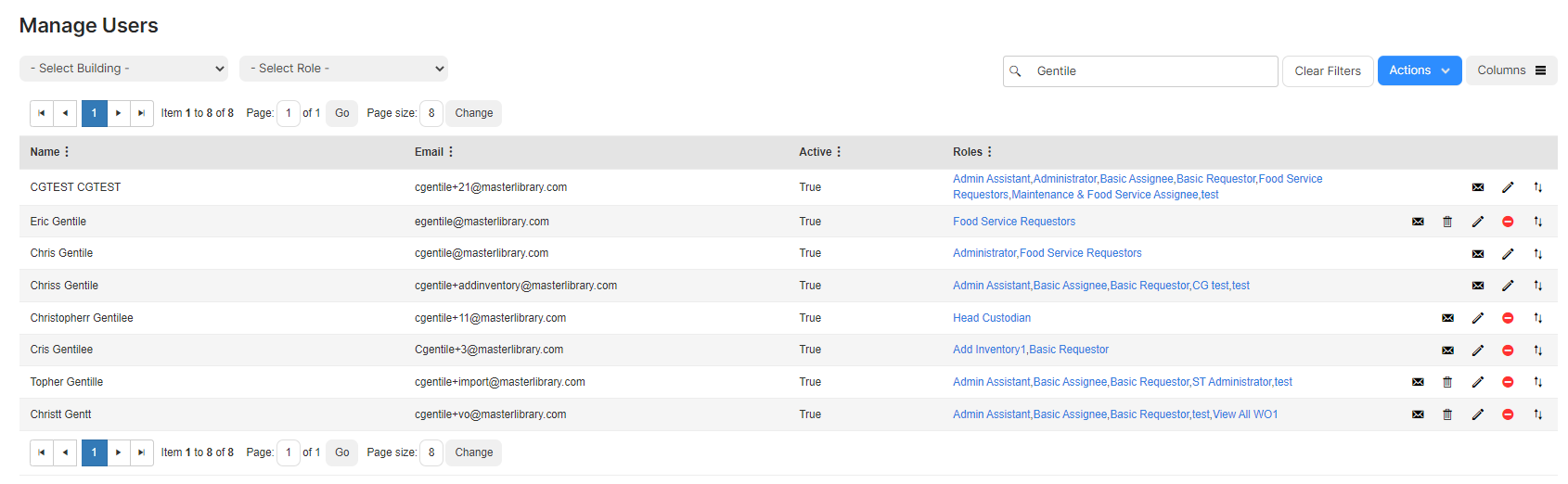Edit CGTEST CGTEST with the pencil icon

(x=1508, y=187)
